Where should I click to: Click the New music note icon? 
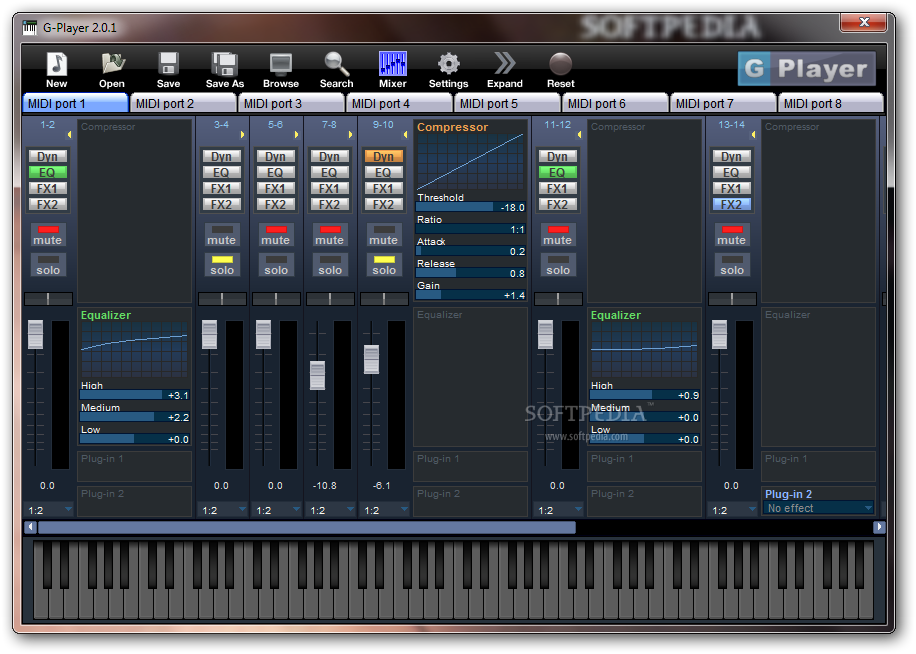(x=57, y=64)
